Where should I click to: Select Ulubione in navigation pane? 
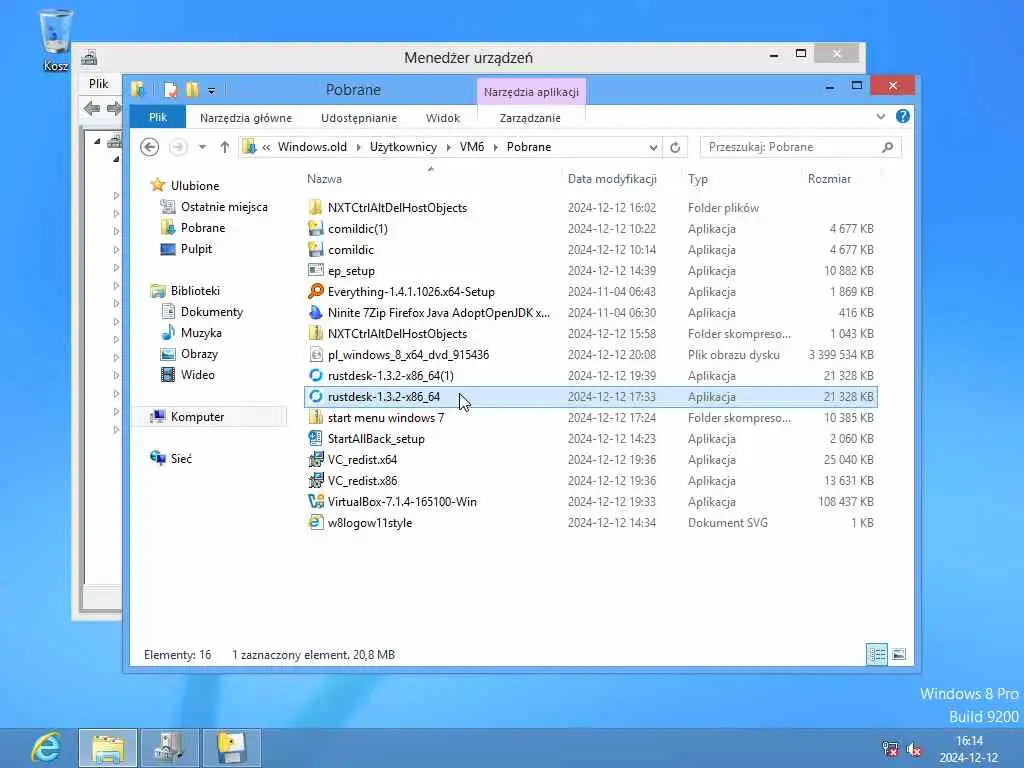click(195, 185)
